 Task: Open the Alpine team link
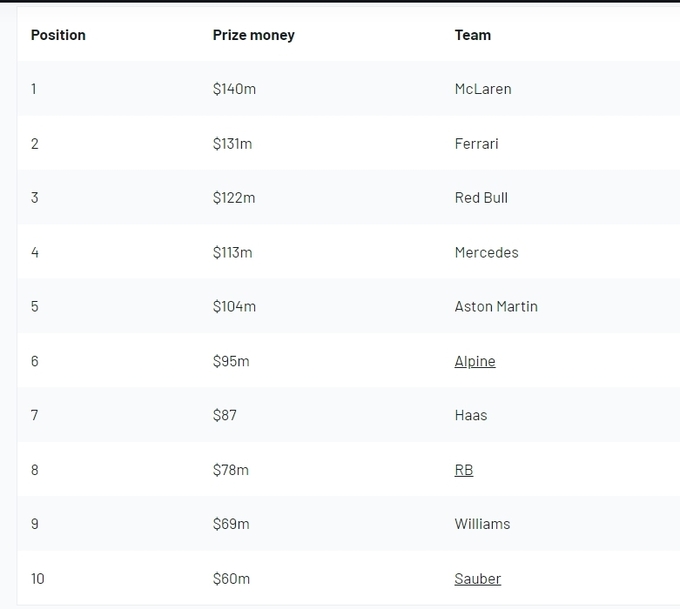[x=475, y=361]
